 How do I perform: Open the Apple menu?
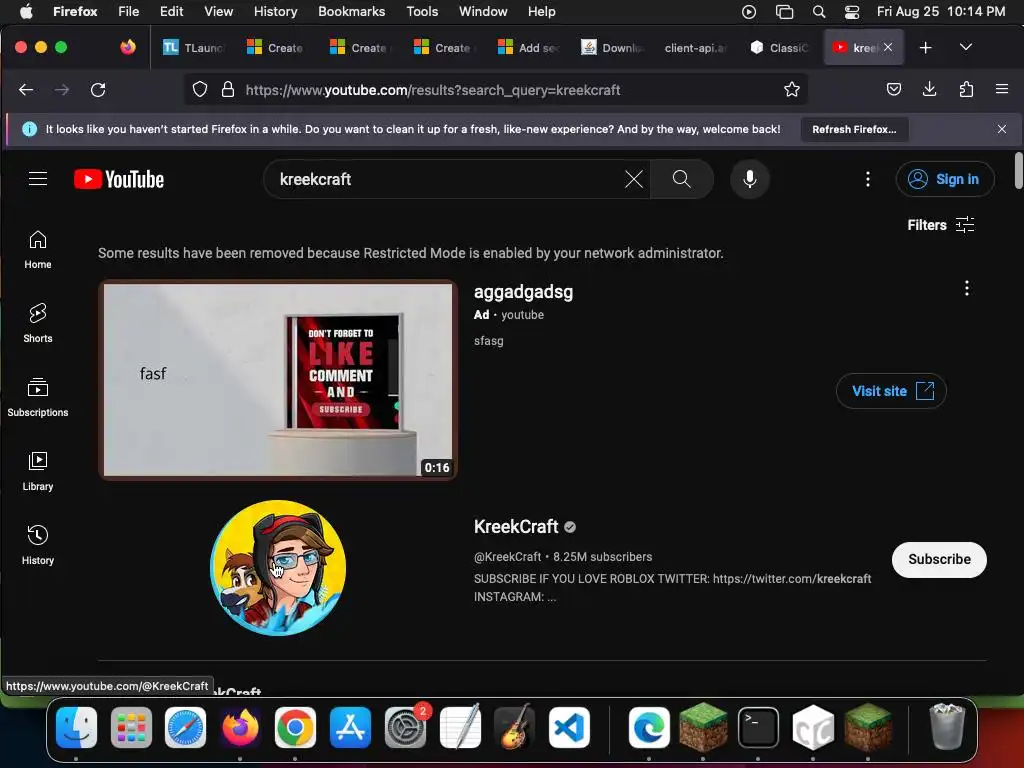tap(26, 12)
